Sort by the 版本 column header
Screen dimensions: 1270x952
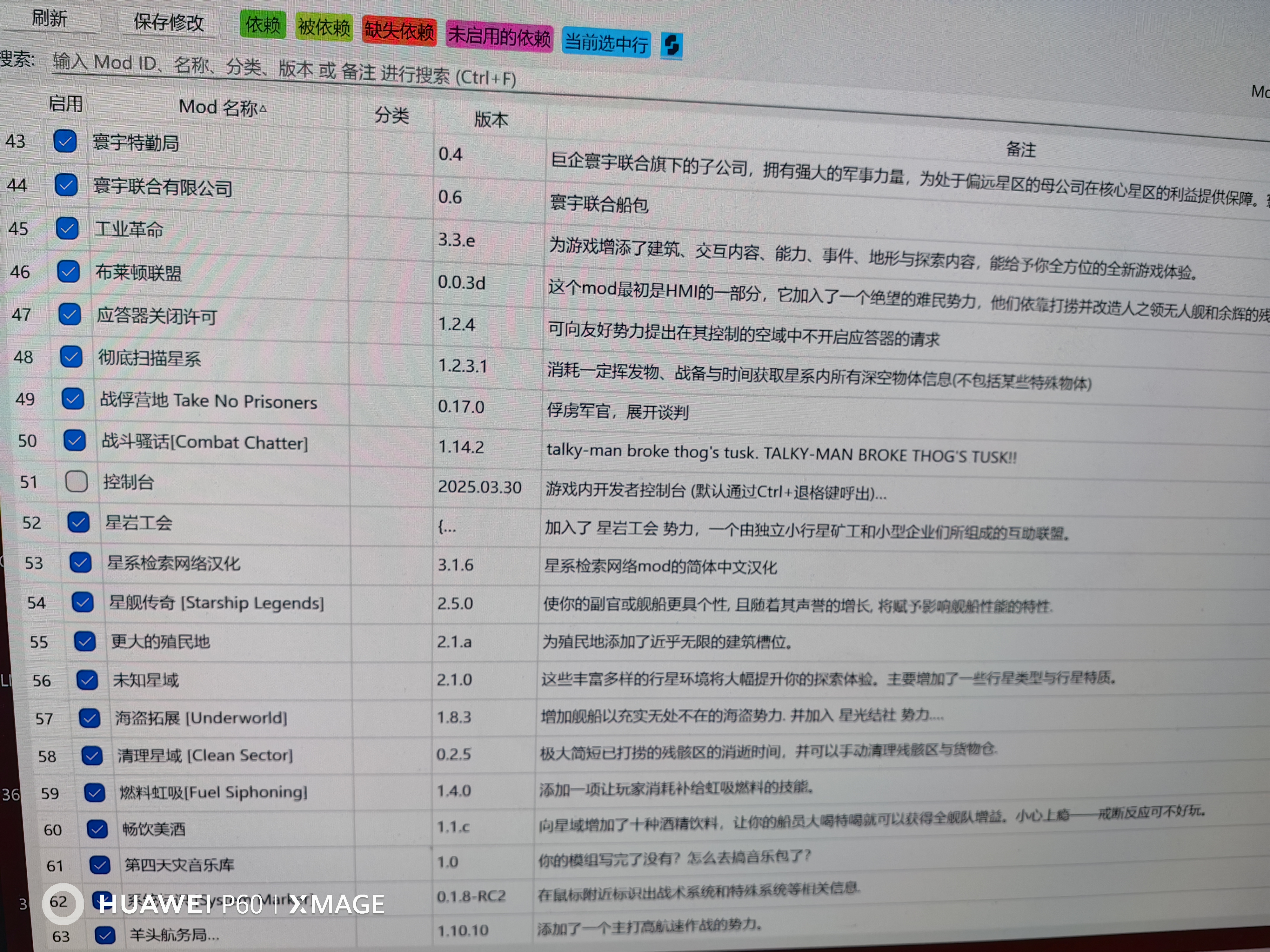(491, 119)
